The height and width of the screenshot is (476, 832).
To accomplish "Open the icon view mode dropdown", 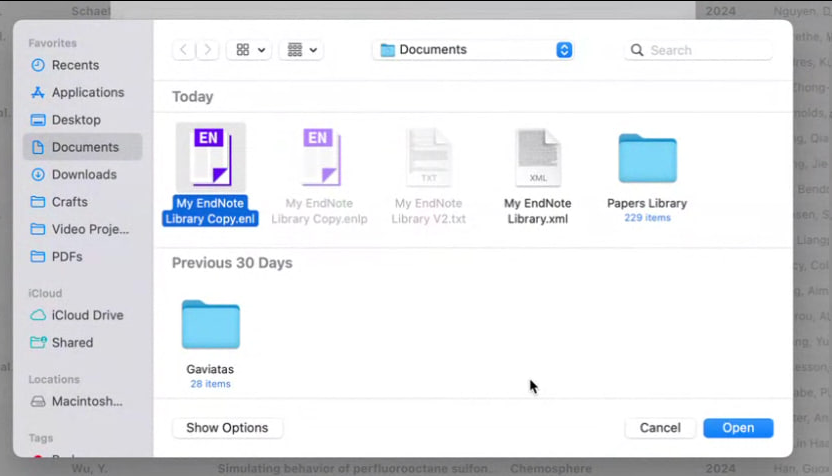I will tap(251, 50).
